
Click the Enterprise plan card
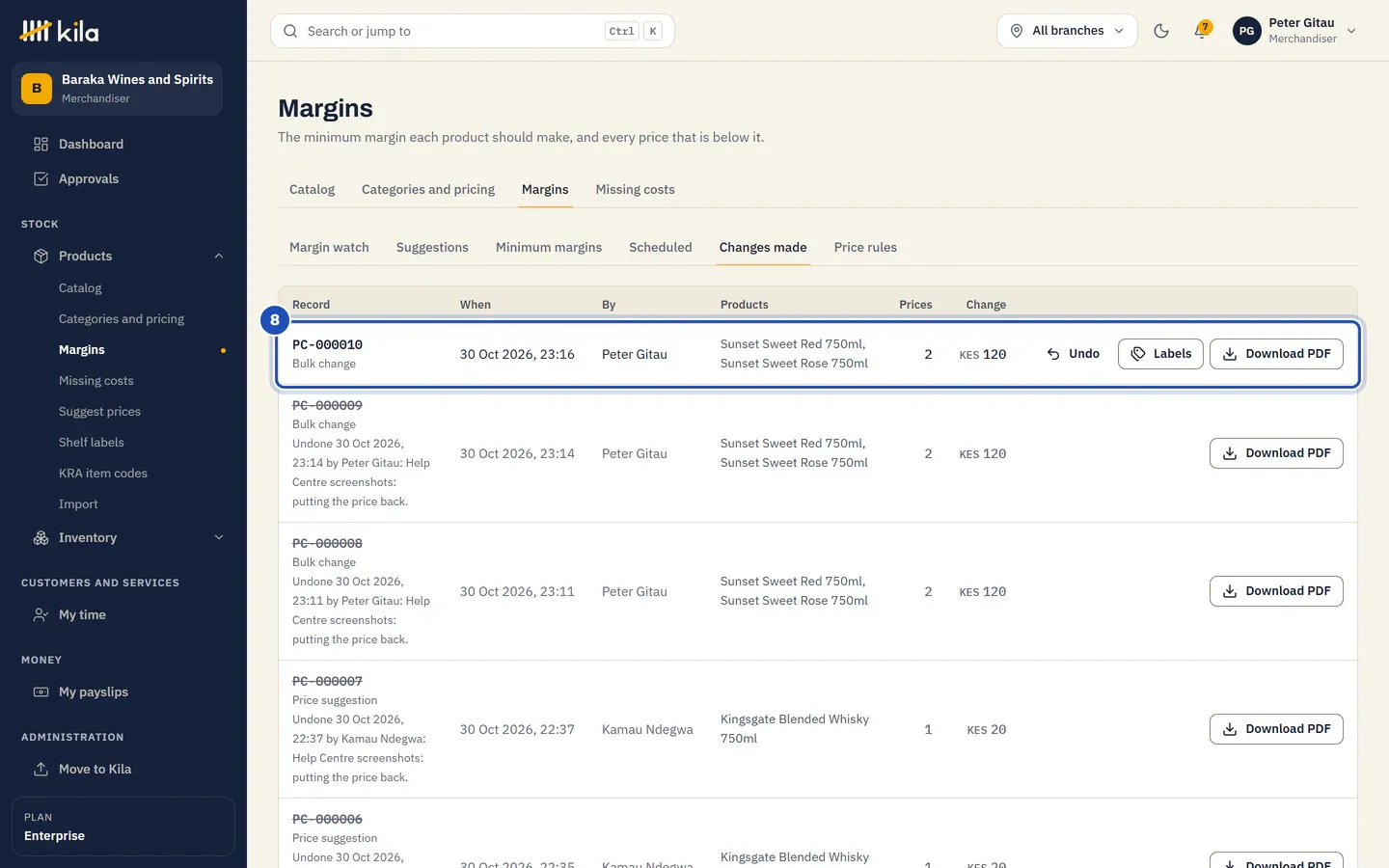123,827
